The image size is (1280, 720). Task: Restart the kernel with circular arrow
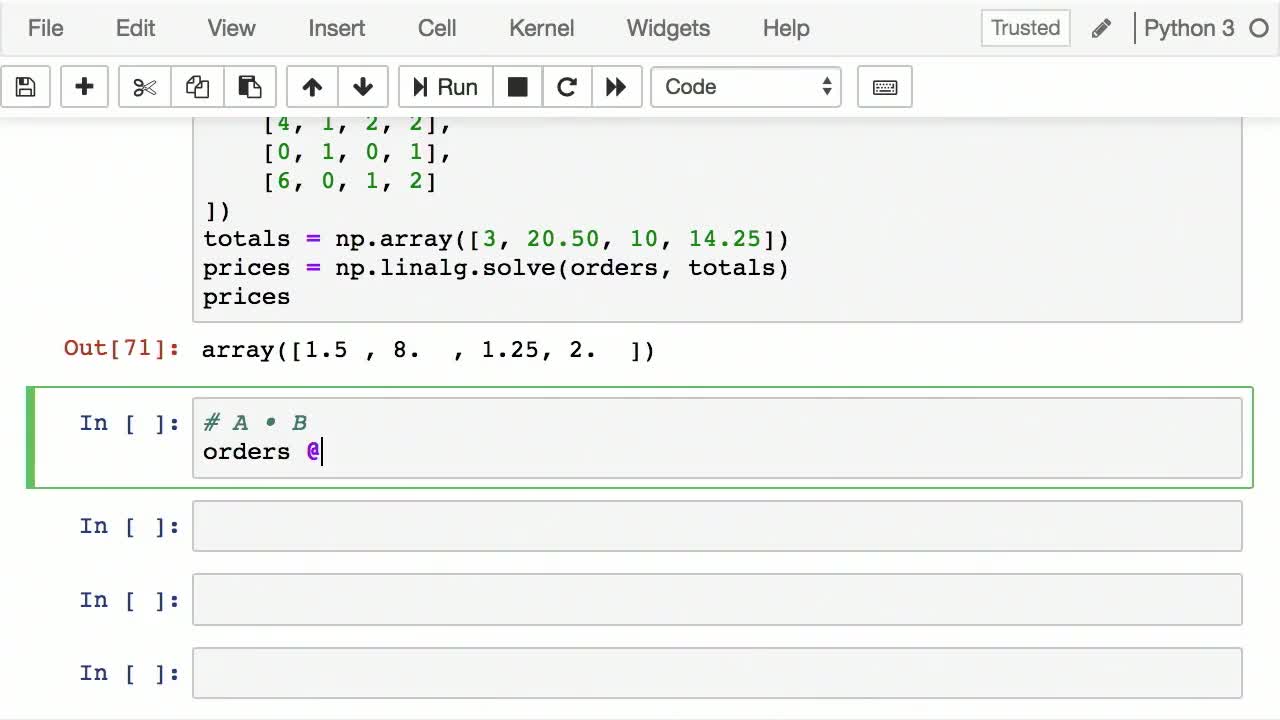click(566, 87)
